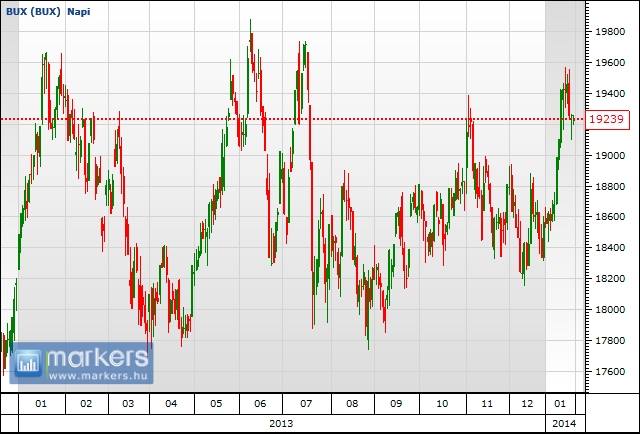Select month 09 on the time axis

tap(396, 404)
